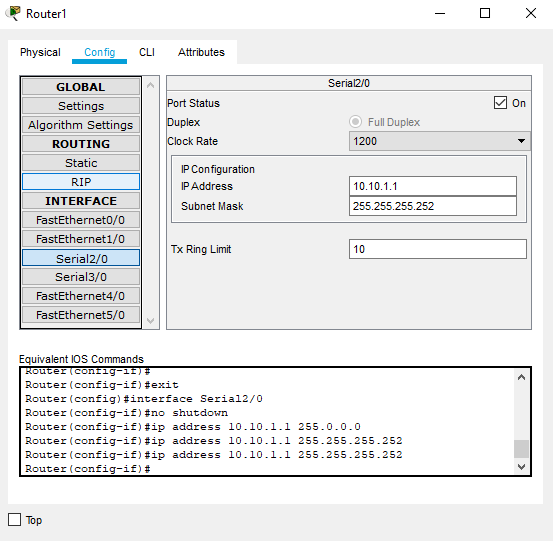This screenshot has height=541, width=553.
Task: Click the 'Duplex' label
Action: coord(184,122)
